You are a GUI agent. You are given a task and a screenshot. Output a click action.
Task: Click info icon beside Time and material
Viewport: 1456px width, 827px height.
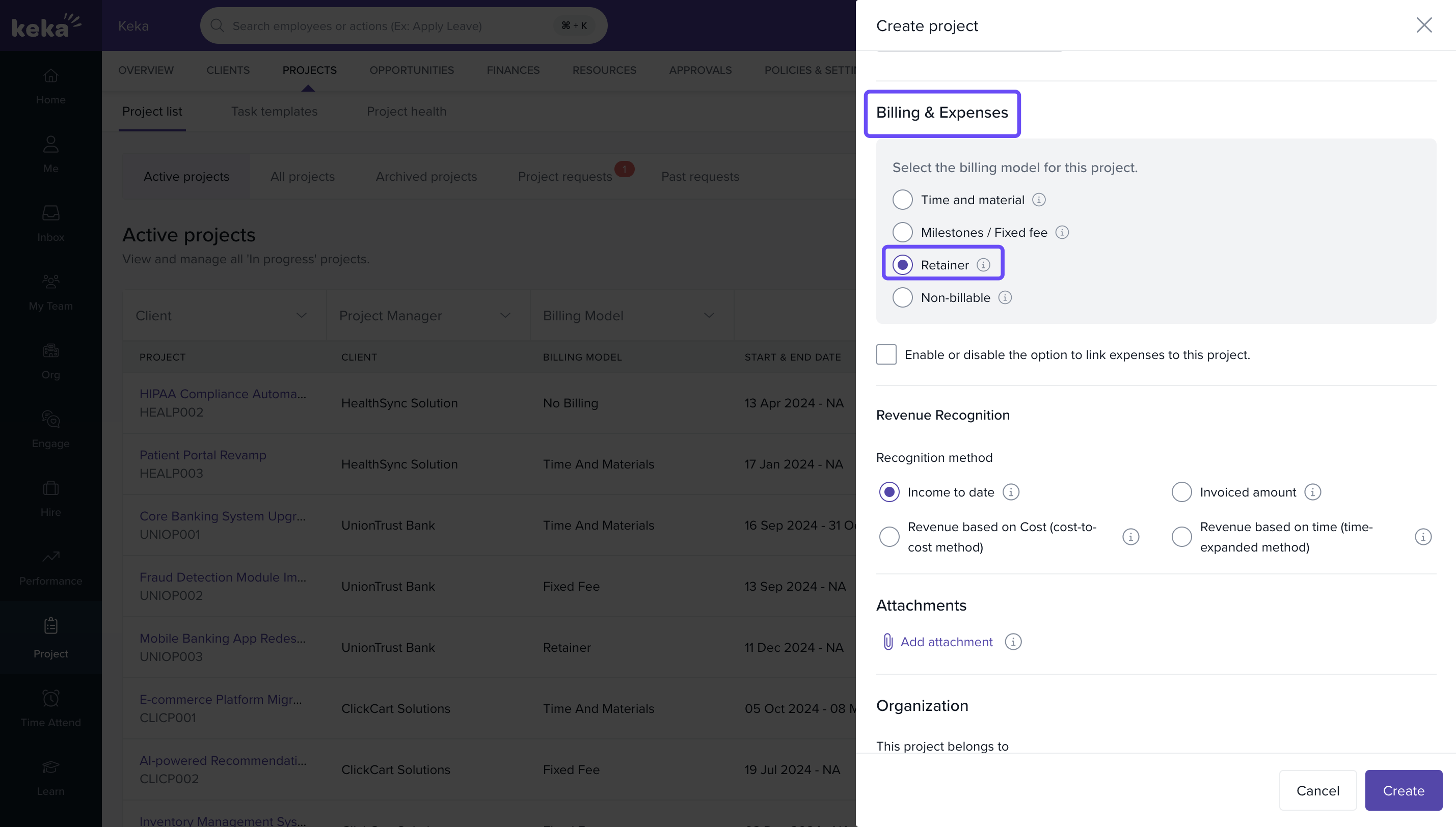[x=1038, y=200]
